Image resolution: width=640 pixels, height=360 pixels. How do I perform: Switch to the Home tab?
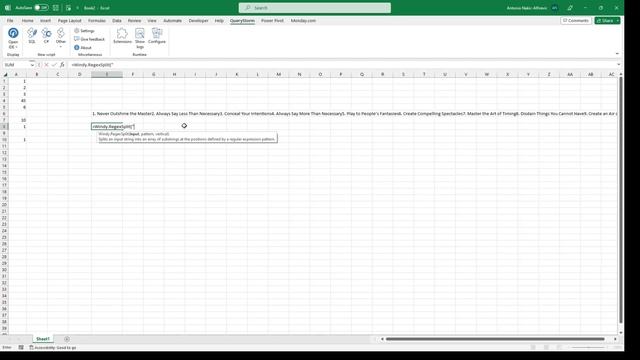(27, 20)
